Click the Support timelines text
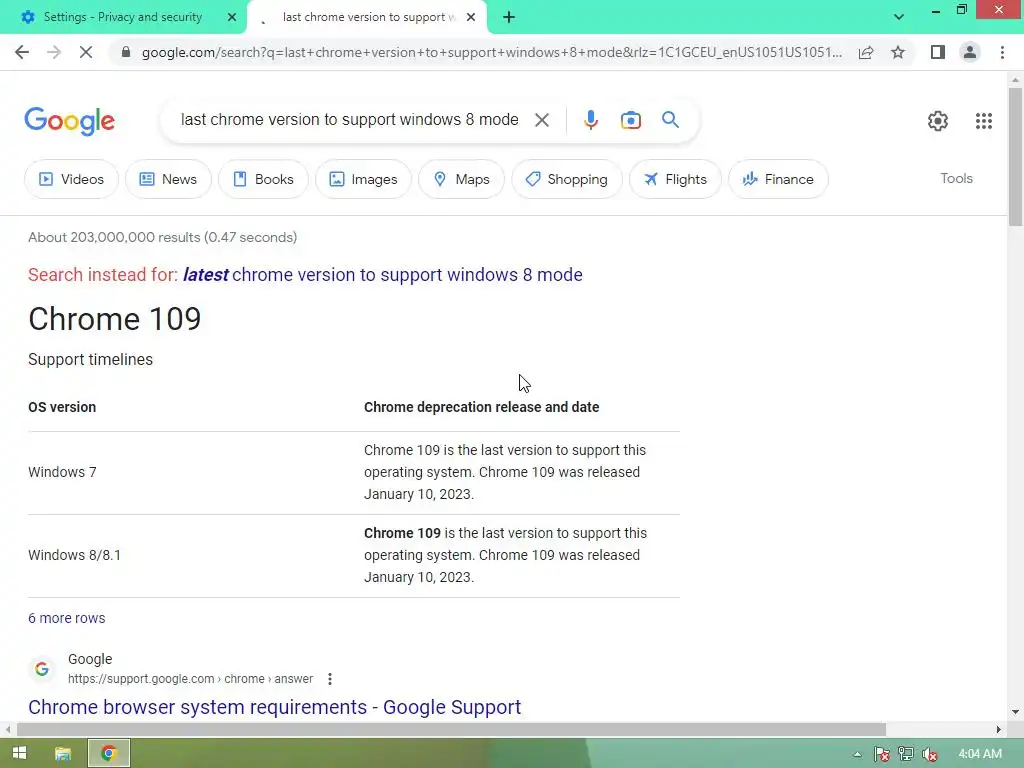Viewport: 1024px width, 768px height. click(x=90, y=359)
